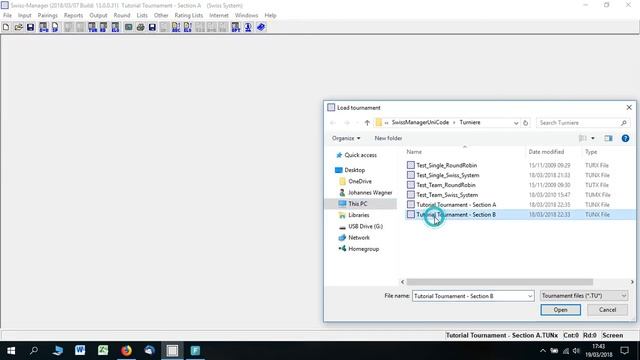Sort files by Type column
The width and height of the screenshot is (640, 360).
coord(591,152)
